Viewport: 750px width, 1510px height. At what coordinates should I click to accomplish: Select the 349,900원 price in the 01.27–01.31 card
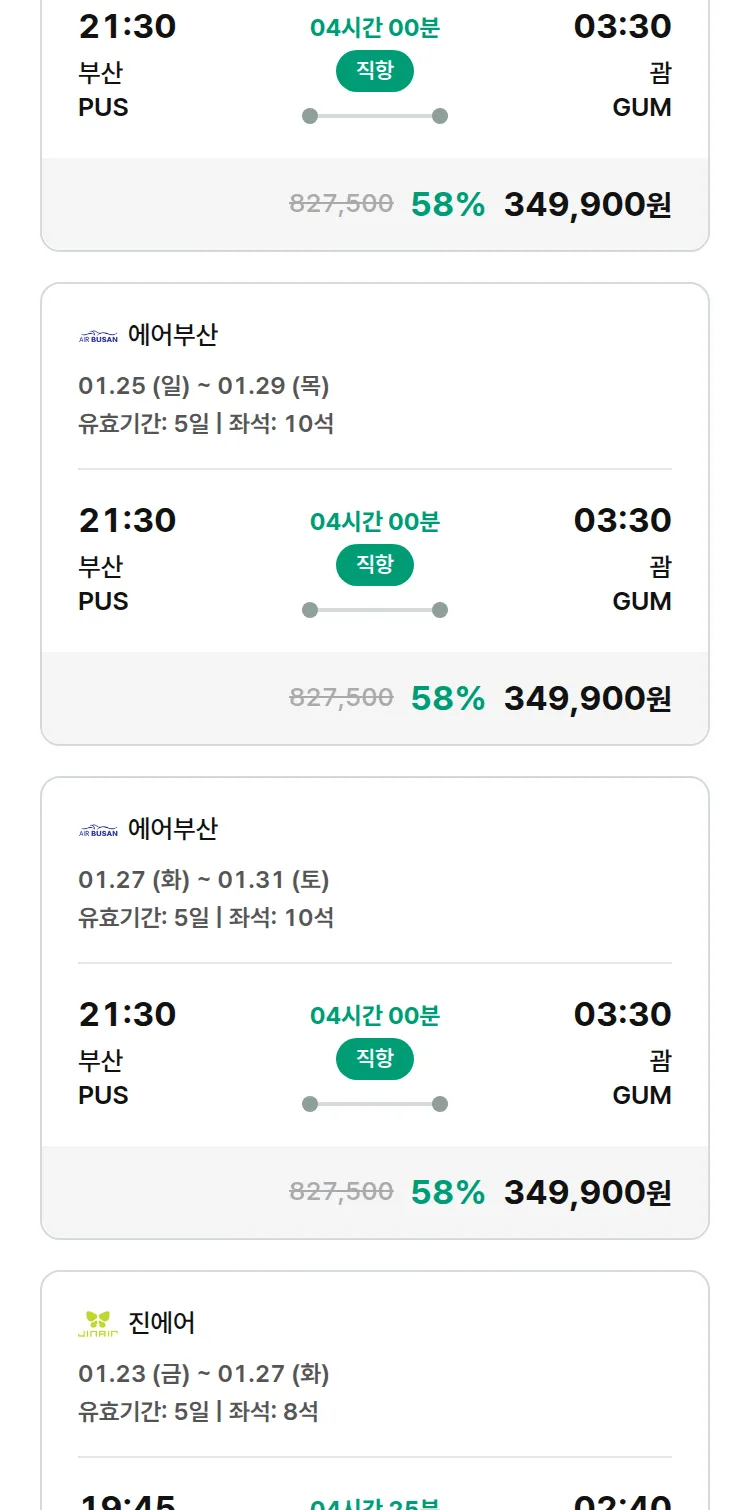(587, 1192)
